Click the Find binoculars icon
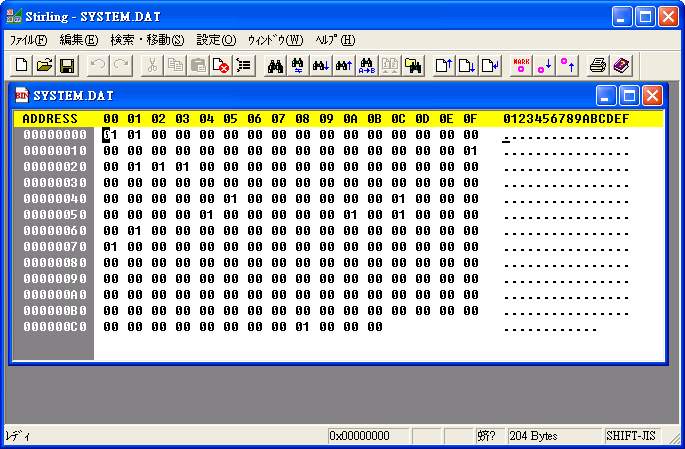685x449 pixels. click(x=273, y=66)
